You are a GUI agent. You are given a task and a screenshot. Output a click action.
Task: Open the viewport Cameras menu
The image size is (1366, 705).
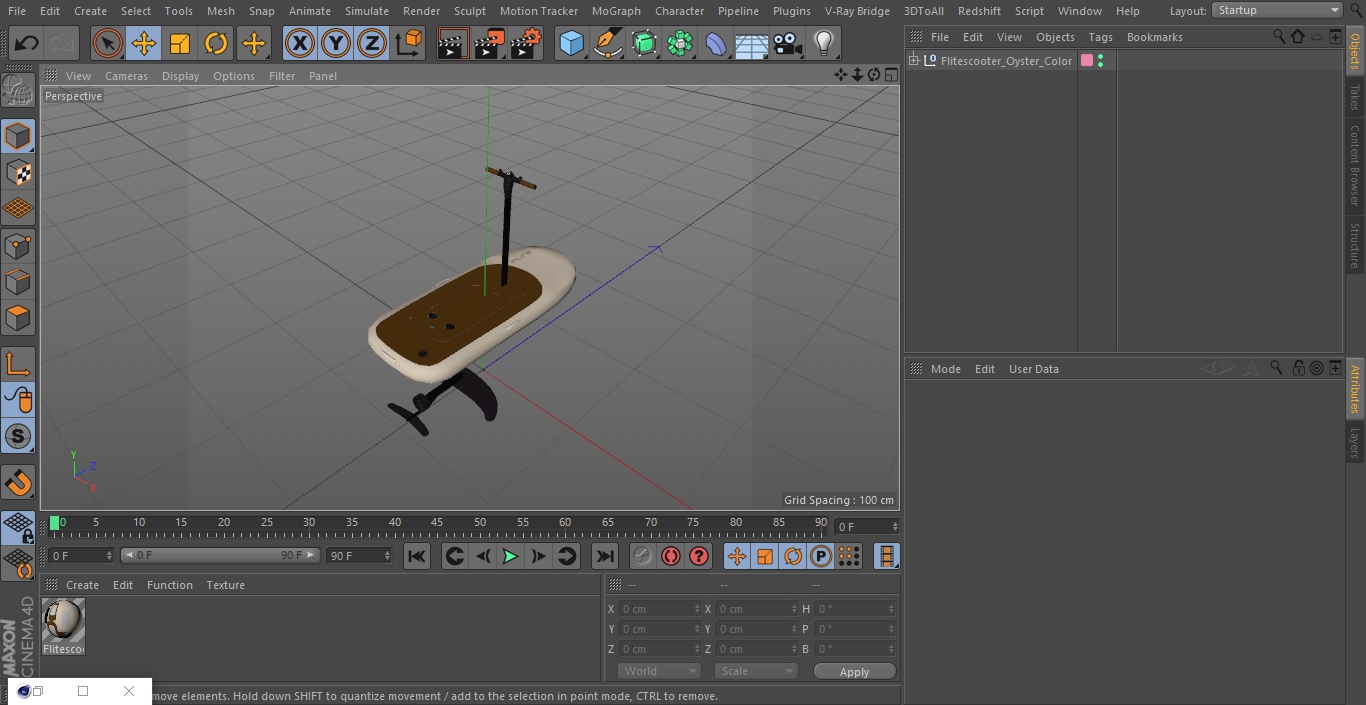(x=126, y=76)
